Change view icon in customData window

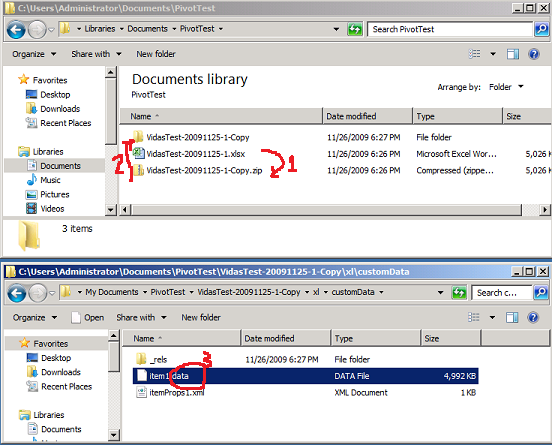[x=474, y=318]
